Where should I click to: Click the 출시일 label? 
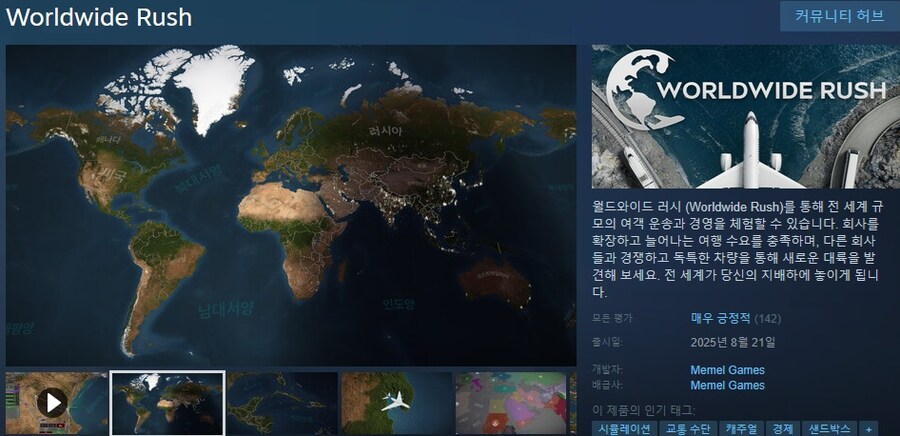point(607,342)
